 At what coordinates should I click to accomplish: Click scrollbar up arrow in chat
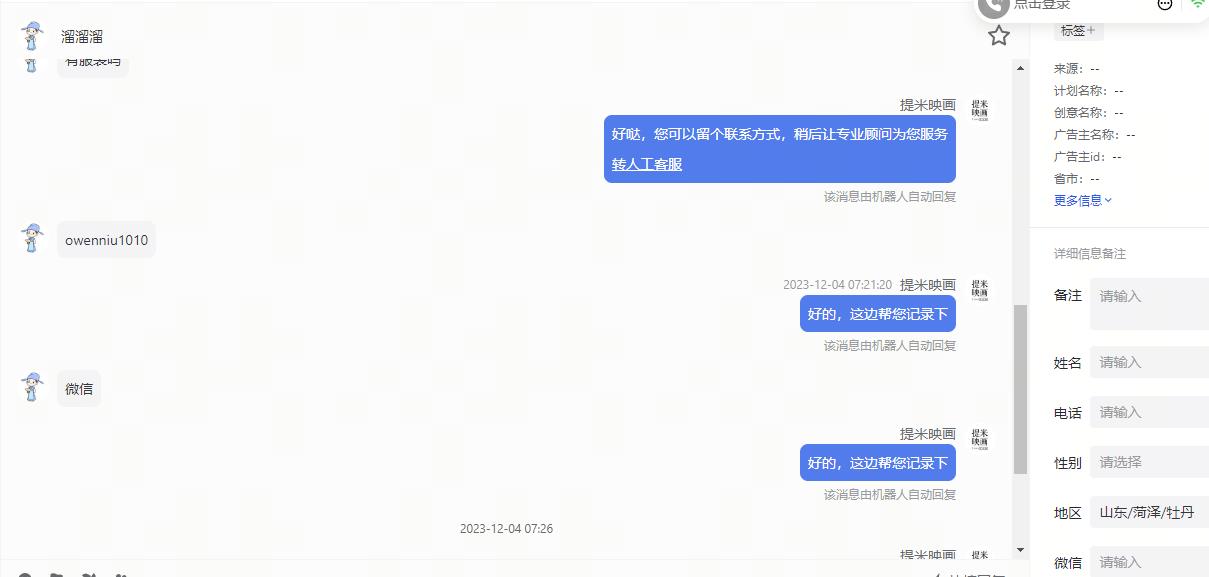(x=1020, y=68)
